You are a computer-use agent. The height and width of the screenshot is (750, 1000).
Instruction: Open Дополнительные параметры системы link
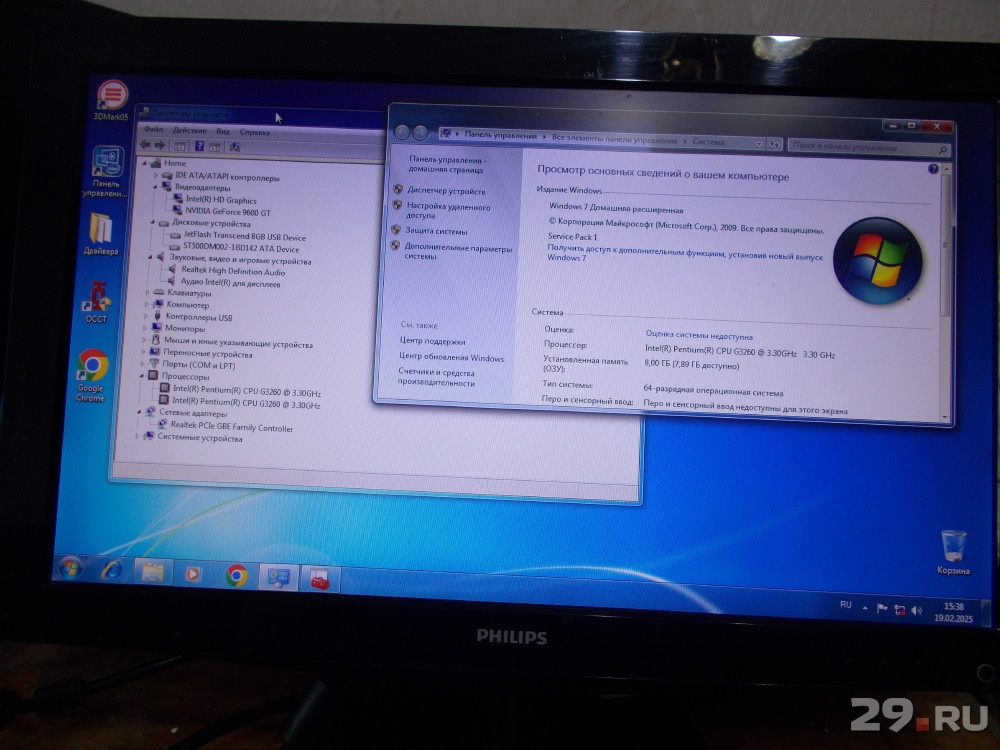point(458,251)
